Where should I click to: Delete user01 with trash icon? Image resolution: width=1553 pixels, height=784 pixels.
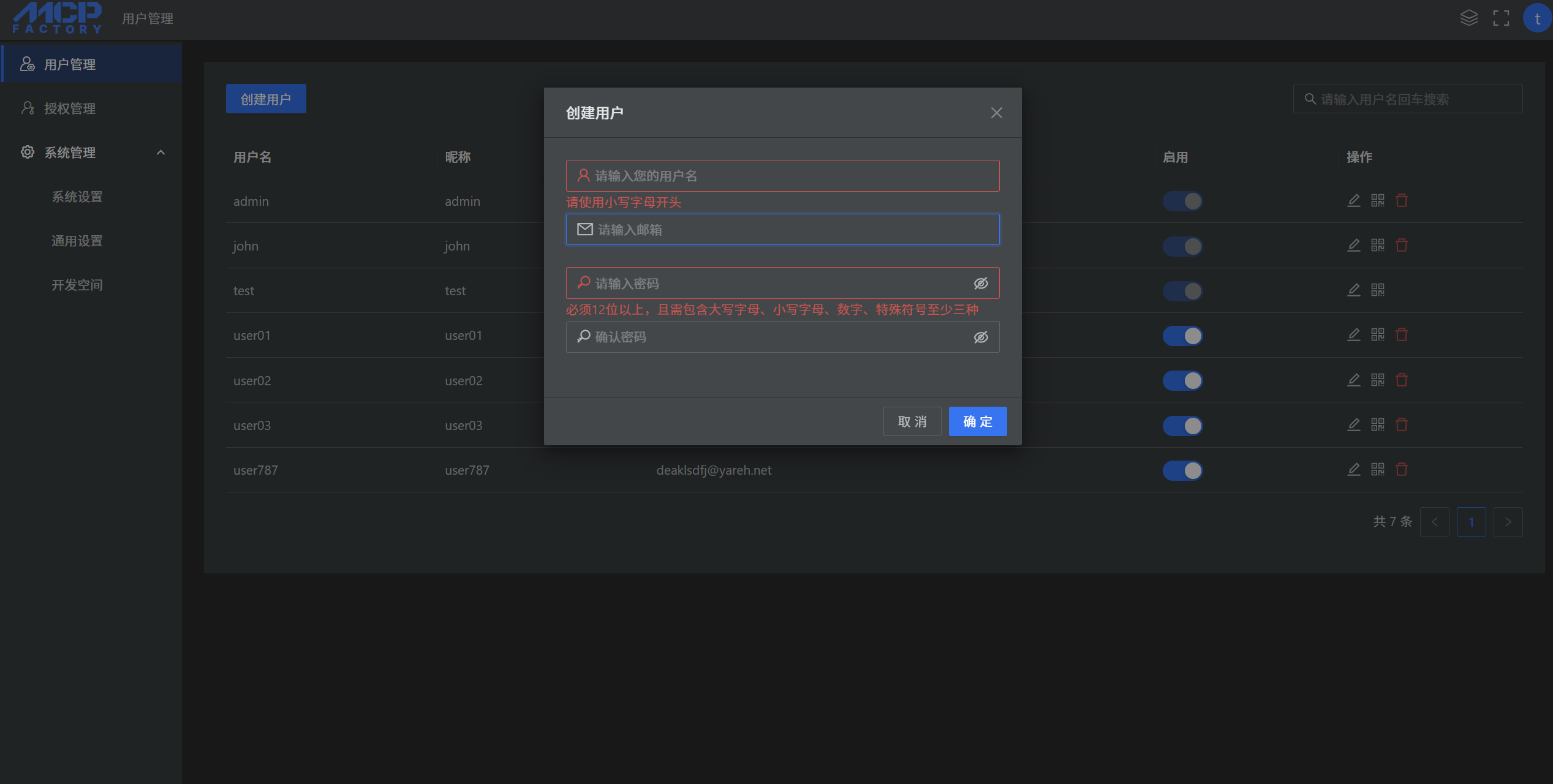click(1402, 334)
